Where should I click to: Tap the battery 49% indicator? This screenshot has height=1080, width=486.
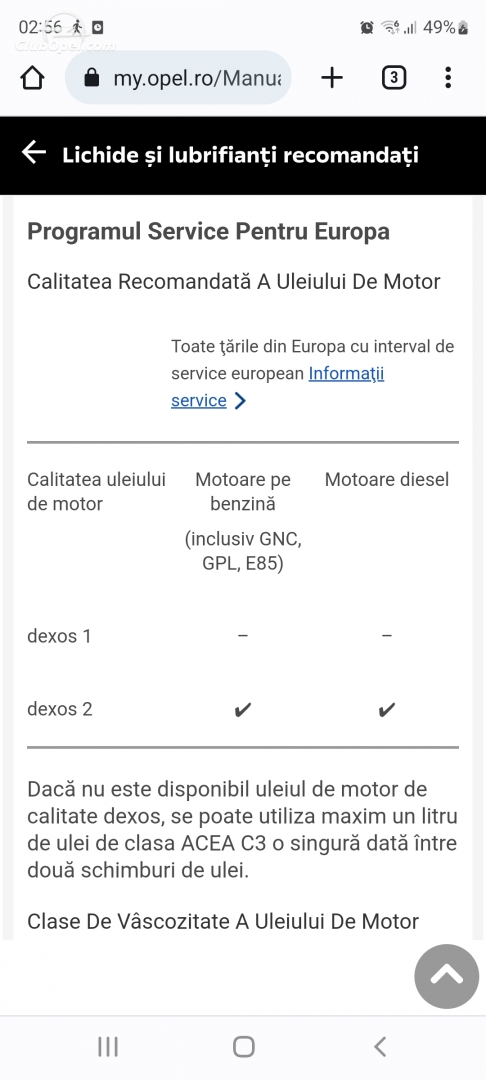point(447,28)
